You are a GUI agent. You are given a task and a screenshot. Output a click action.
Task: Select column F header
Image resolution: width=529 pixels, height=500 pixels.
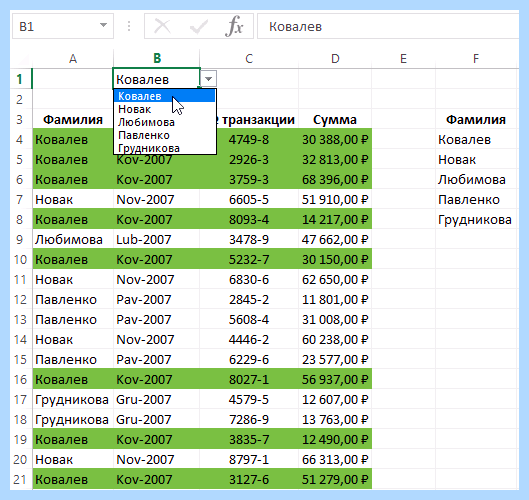476,59
